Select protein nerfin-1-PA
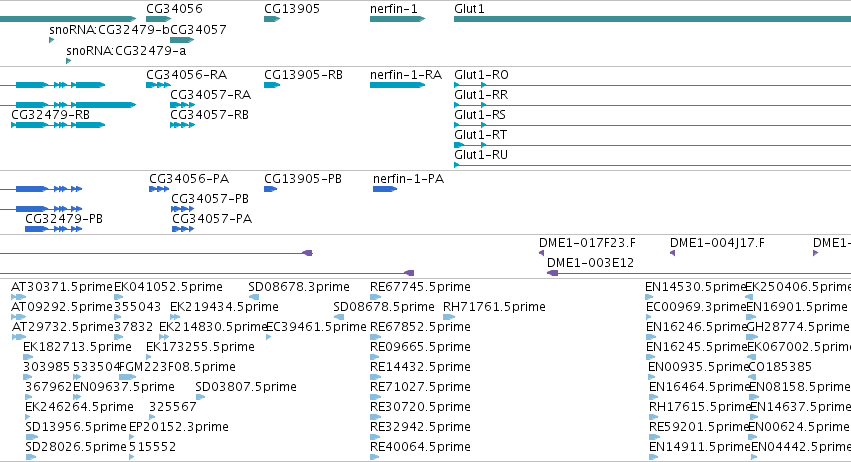Viewport: 851px width, 462px height. point(408,179)
